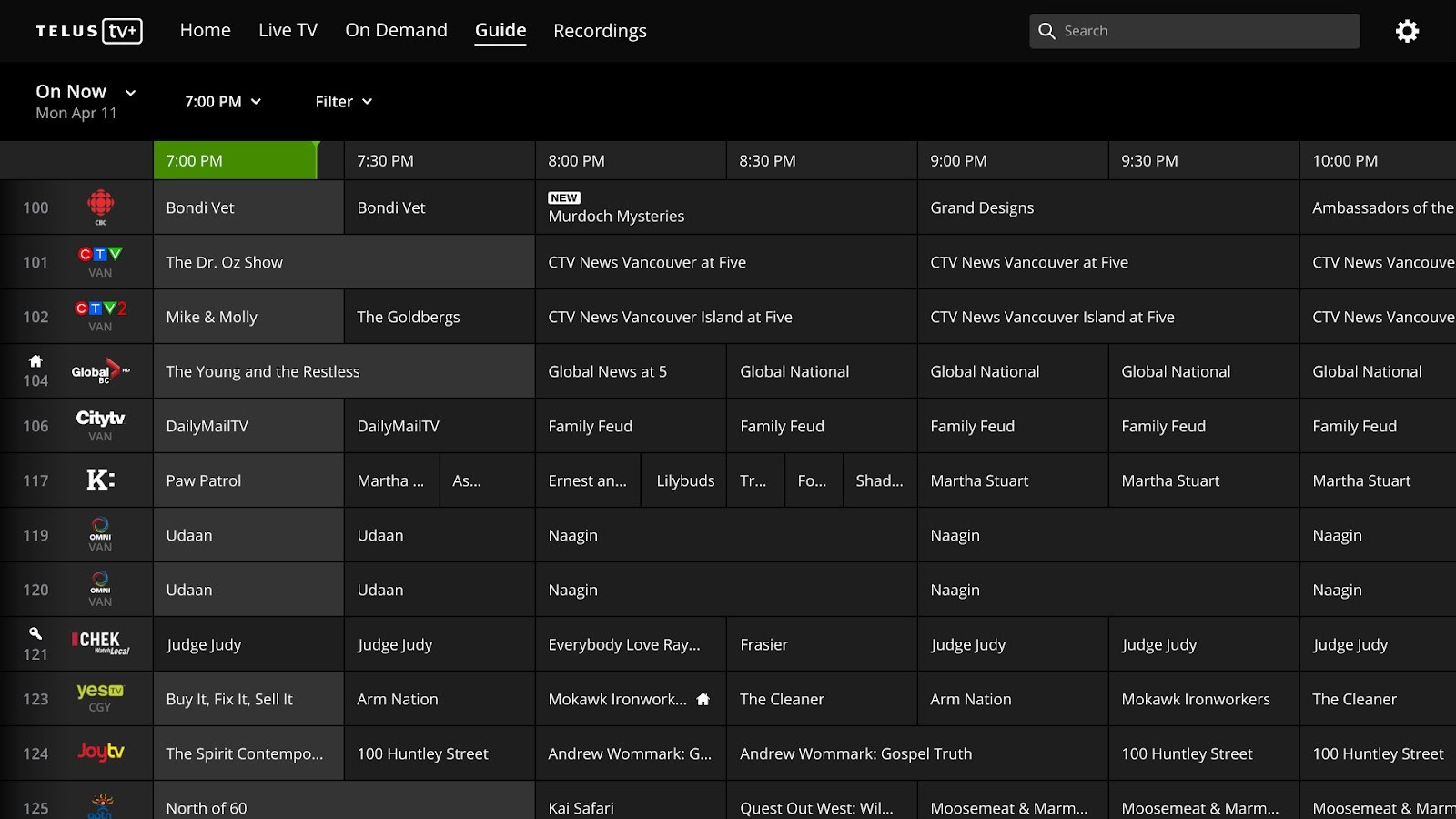Select 7:30 PM DailyMailTV on Citytv
This screenshot has height=819, width=1456.
click(x=440, y=426)
